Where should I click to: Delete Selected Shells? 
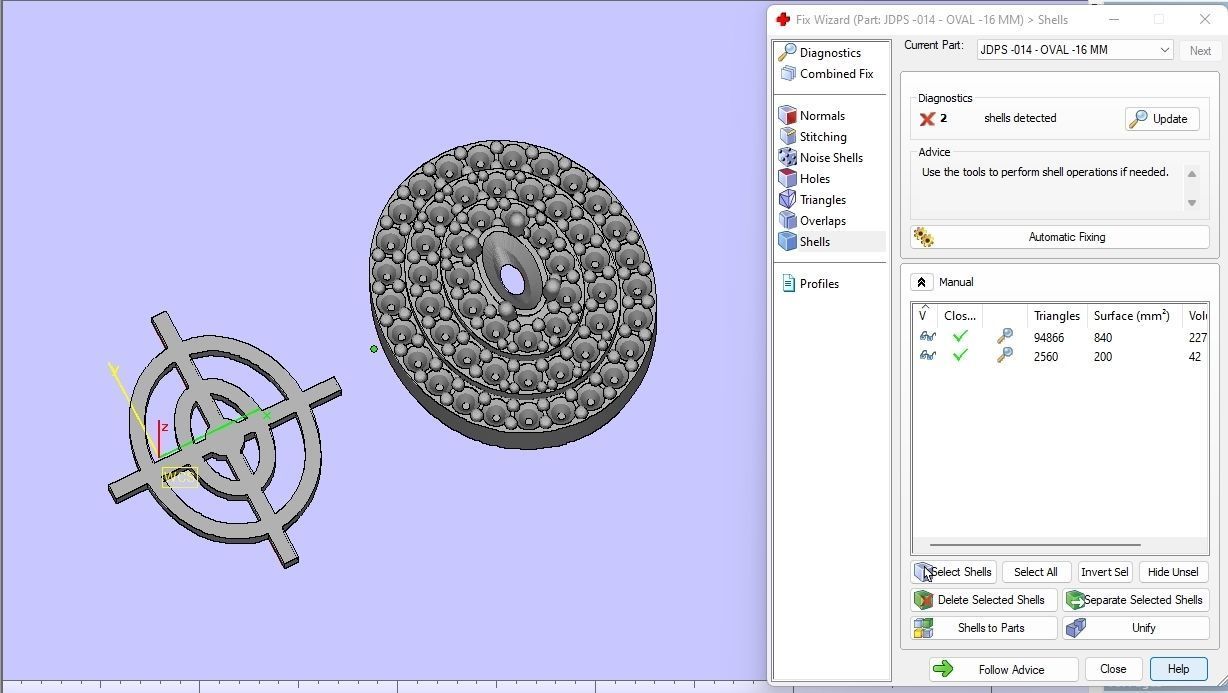point(984,600)
